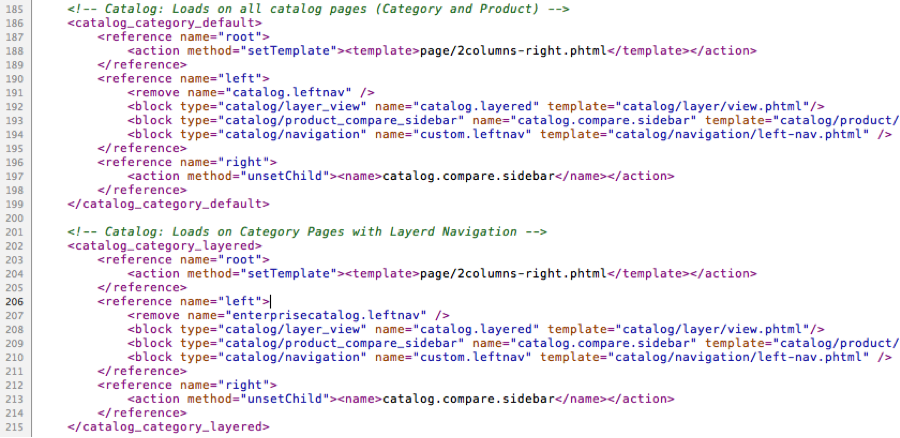Click opening <catalog_category_default> tag
The height and width of the screenshot is (438, 900).
pyautogui.click(x=165, y=23)
